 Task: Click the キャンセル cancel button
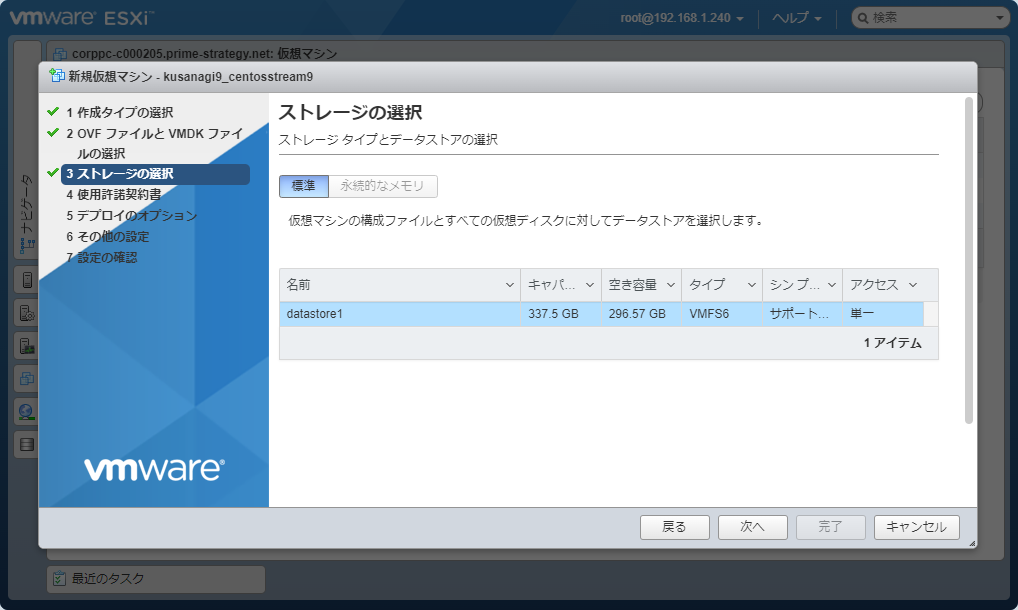pos(917,527)
